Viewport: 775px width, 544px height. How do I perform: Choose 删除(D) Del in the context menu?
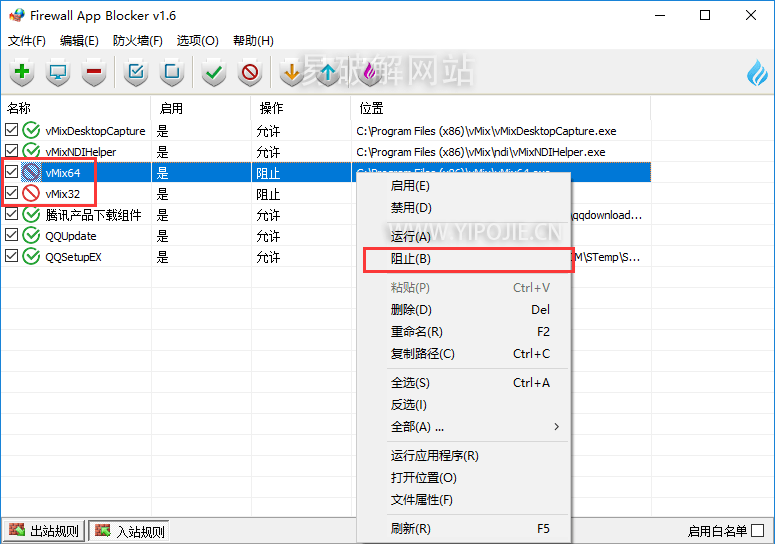click(464, 310)
